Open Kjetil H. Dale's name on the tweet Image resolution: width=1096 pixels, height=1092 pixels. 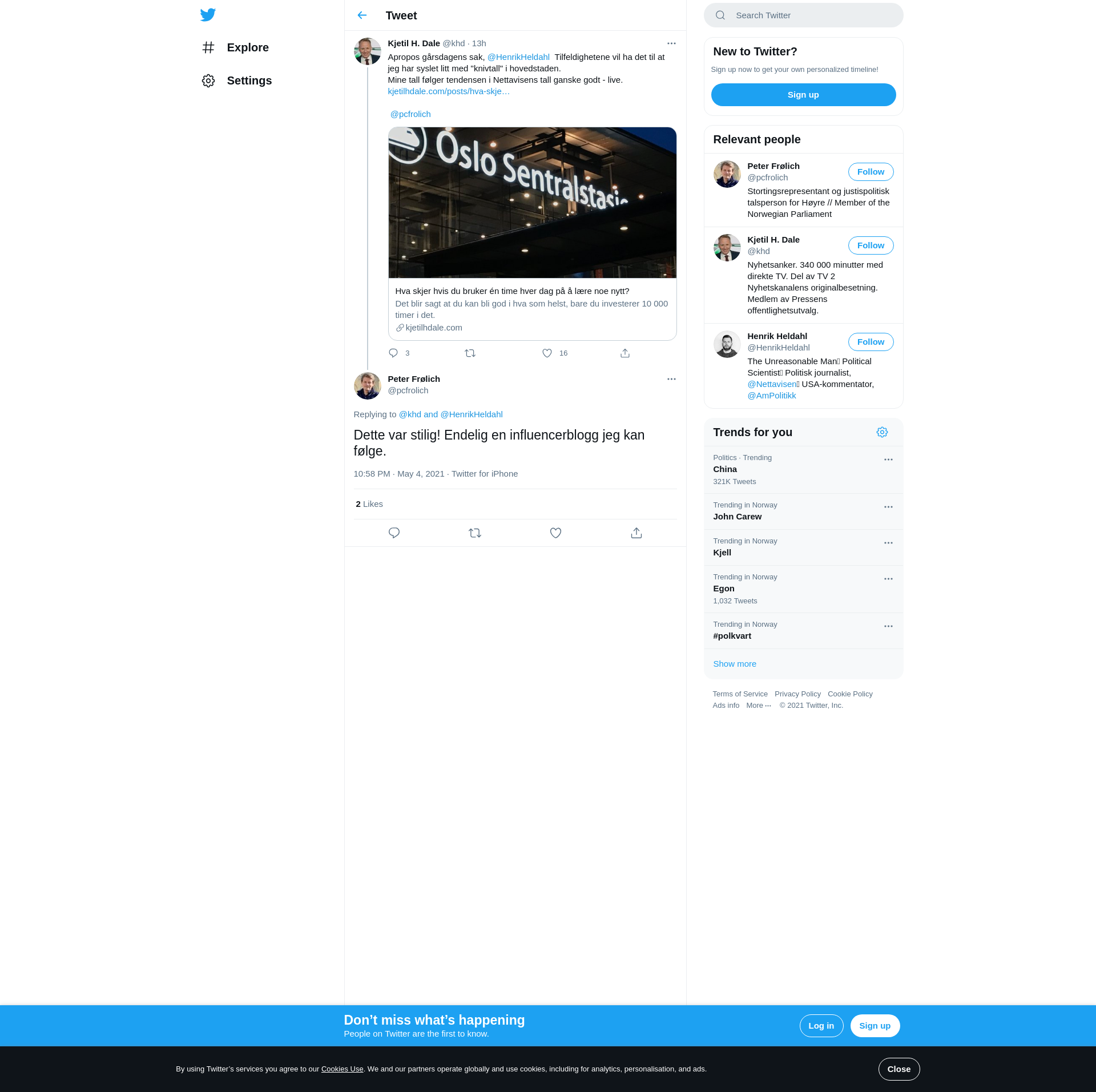(x=414, y=43)
